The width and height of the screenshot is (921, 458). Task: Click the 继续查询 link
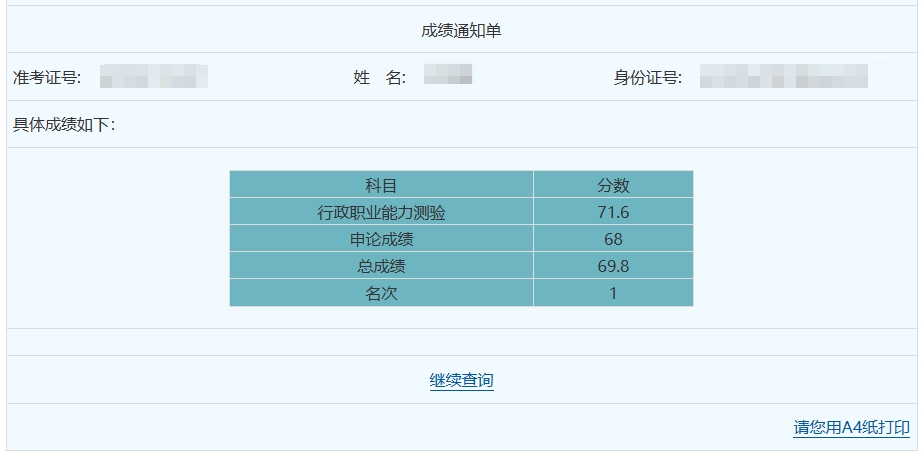coord(461,381)
